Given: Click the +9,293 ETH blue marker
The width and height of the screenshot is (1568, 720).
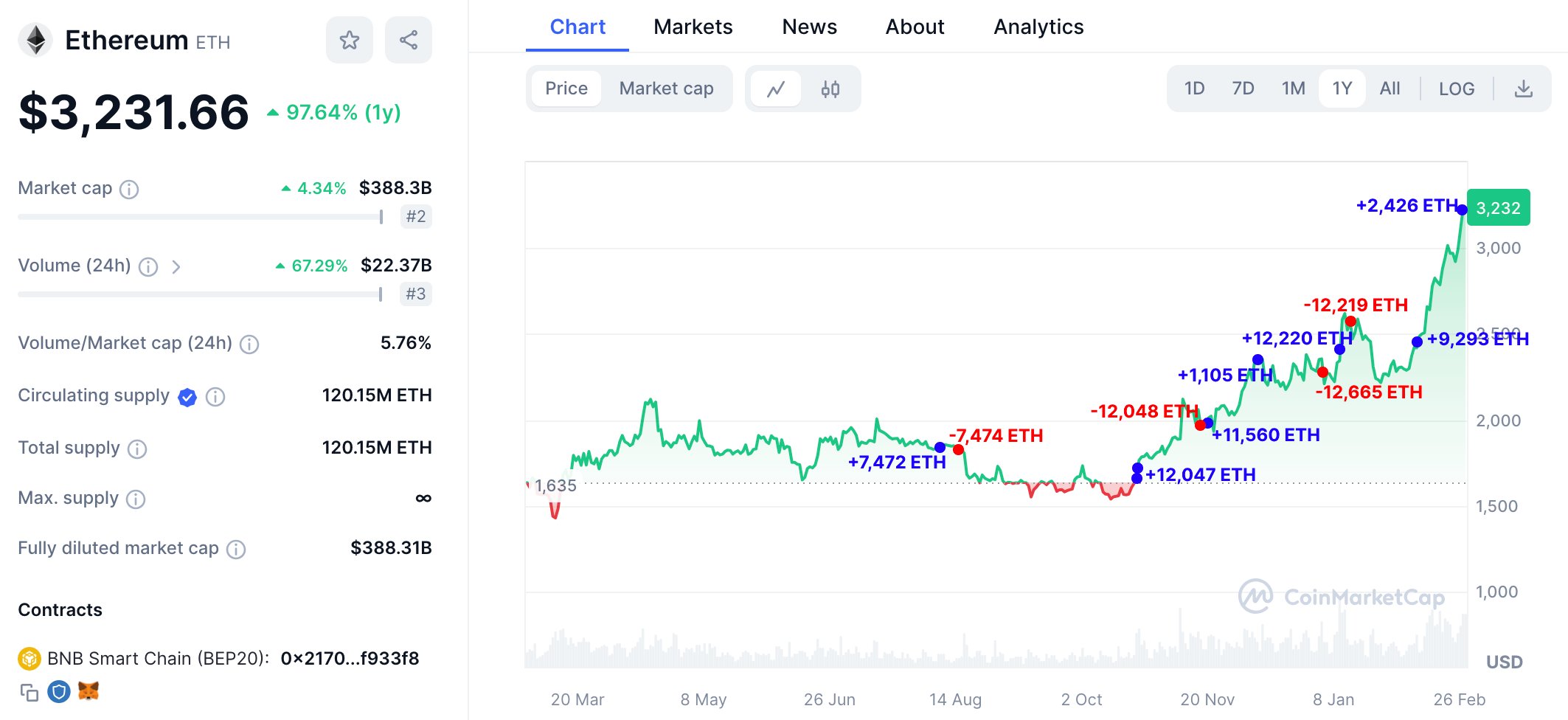Looking at the screenshot, I should click(x=1417, y=342).
